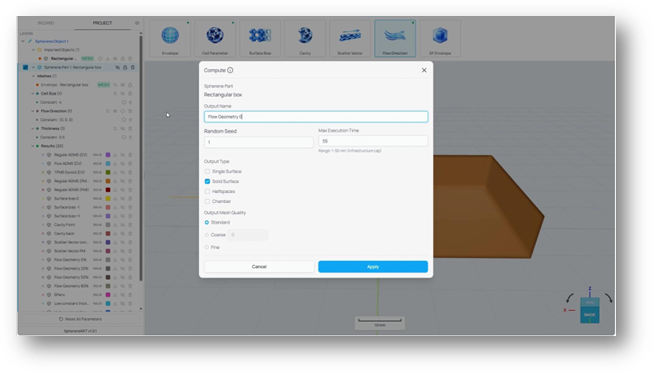The image size is (654, 374).
Task: Collapse Spherene Part 1 Rectangular box node
Action: tap(33, 67)
